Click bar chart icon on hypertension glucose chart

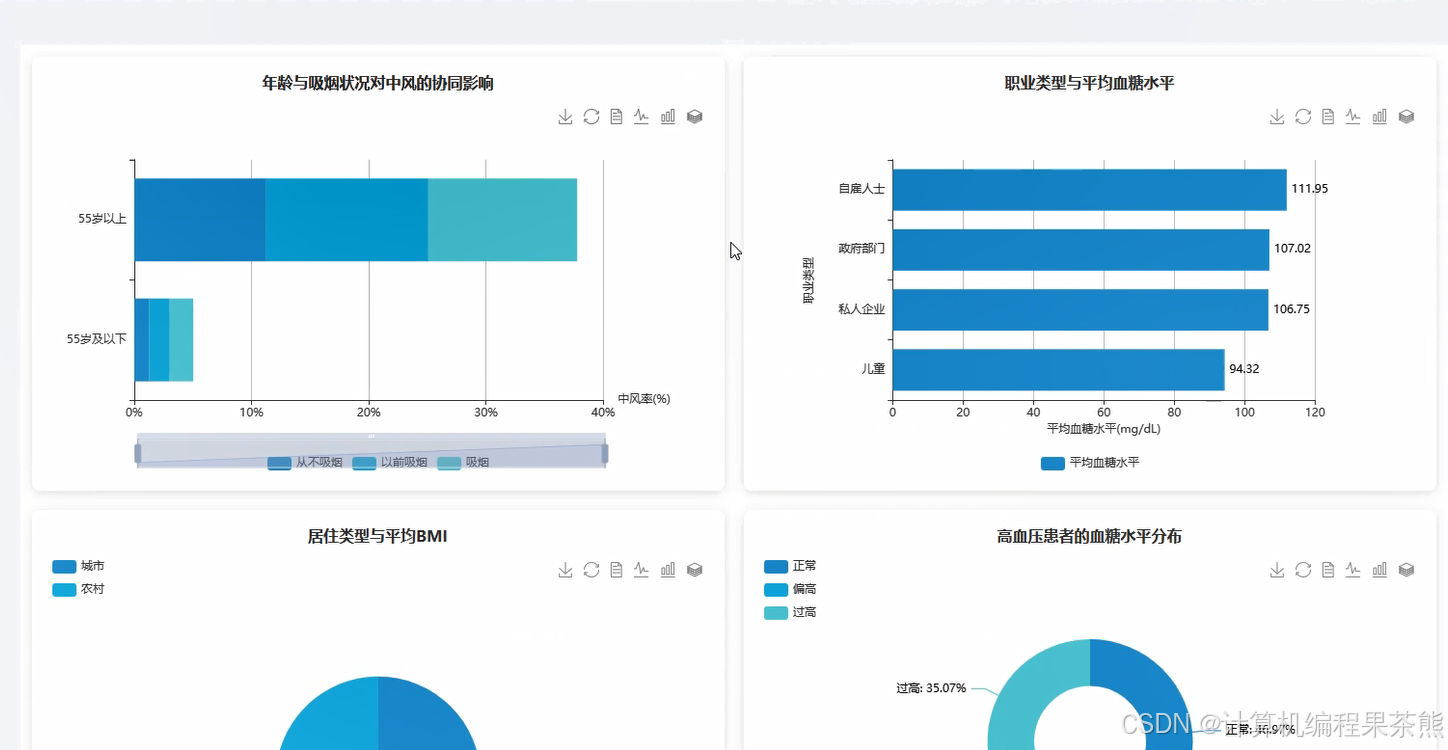(x=1380, y=570)
